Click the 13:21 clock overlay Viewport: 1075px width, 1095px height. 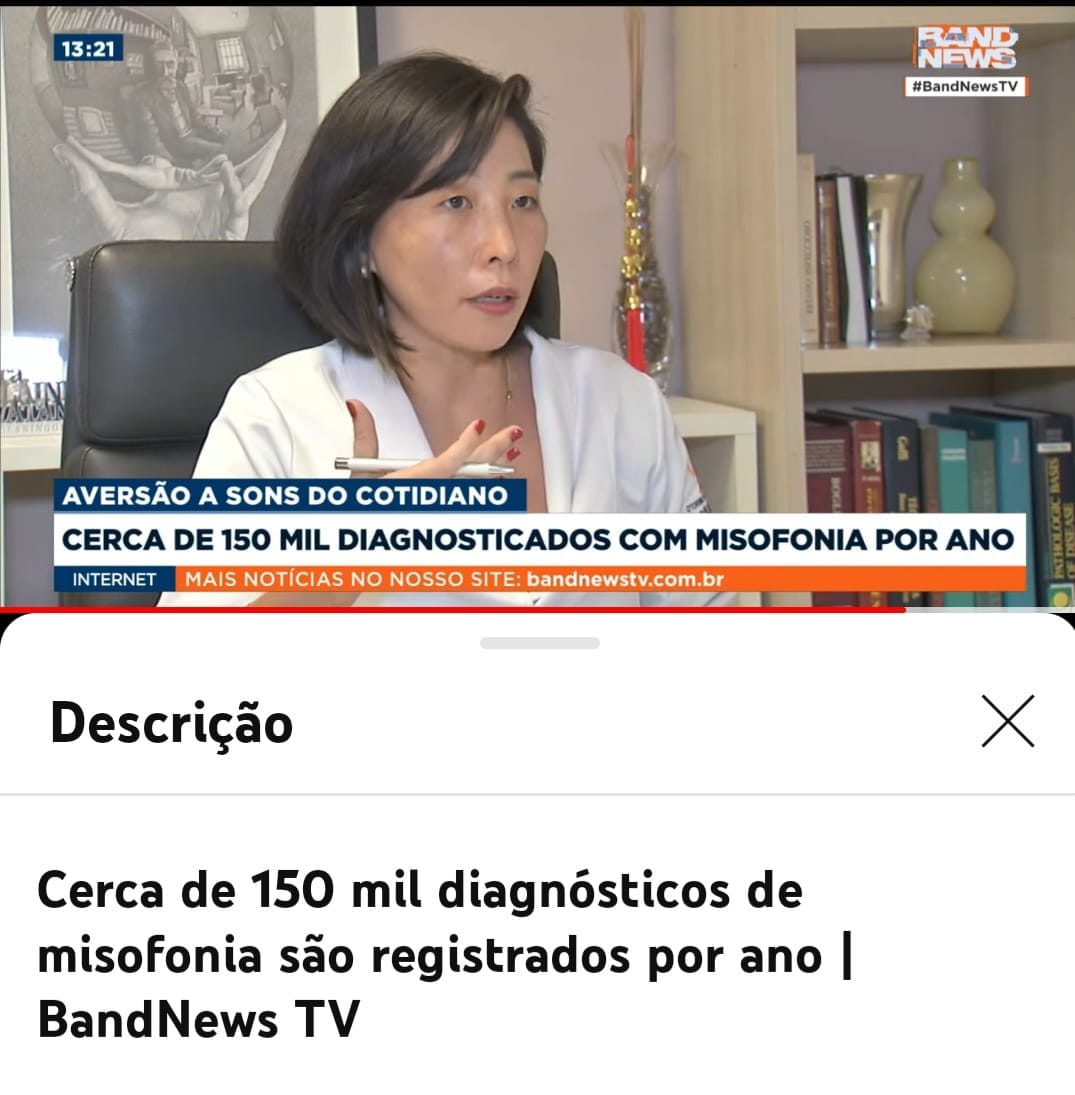click(x=88, y=49)
